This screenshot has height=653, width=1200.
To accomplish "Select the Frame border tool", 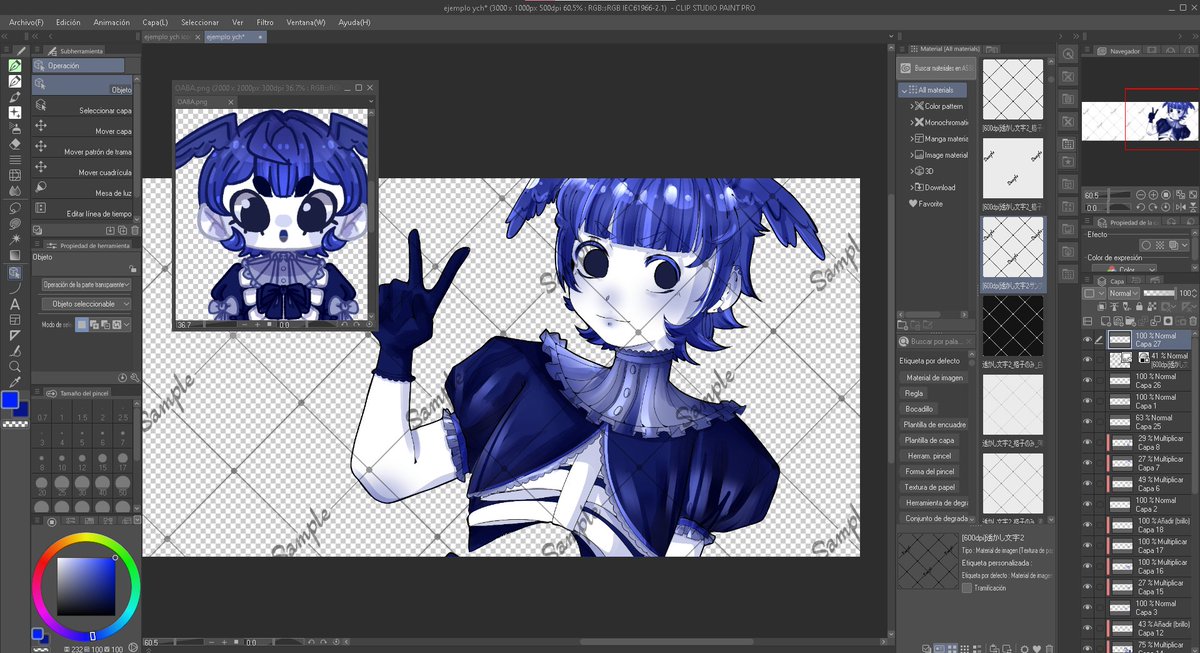I will click(x=15, y=319).
